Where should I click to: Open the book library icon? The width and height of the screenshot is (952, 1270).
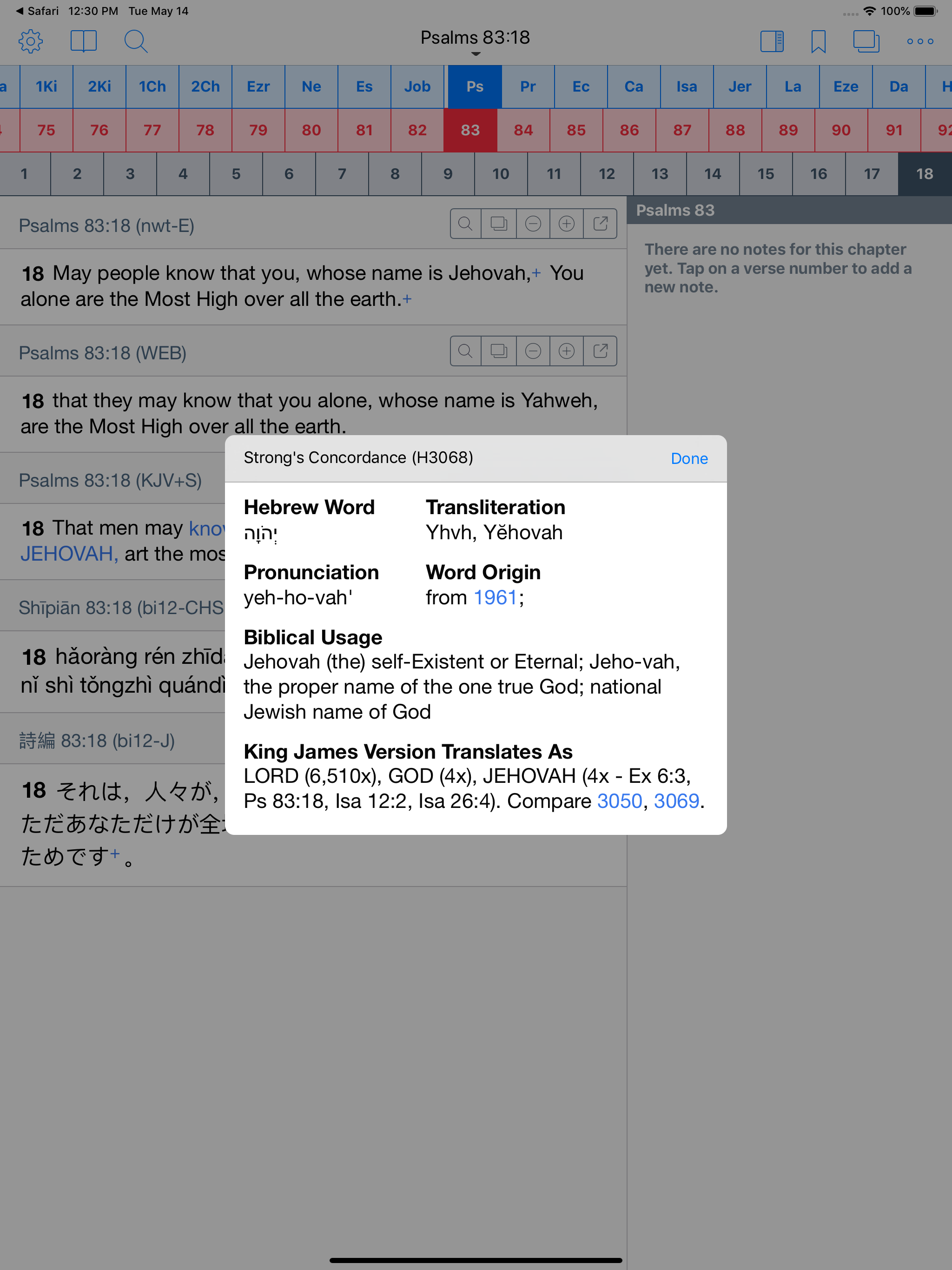coord(83,41)
